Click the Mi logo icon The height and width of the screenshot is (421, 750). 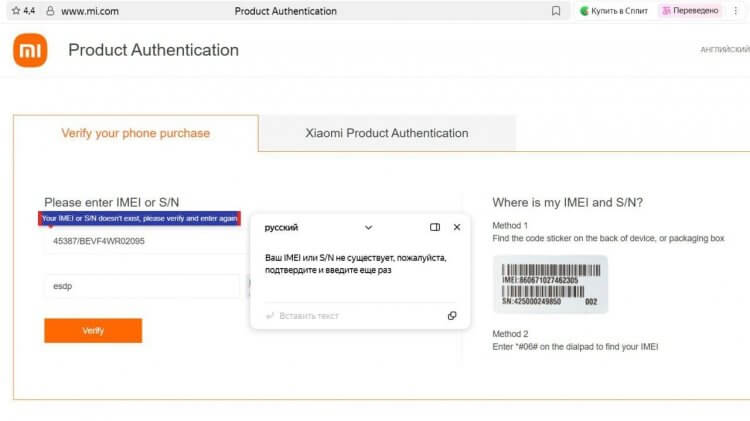click(30, 50)
